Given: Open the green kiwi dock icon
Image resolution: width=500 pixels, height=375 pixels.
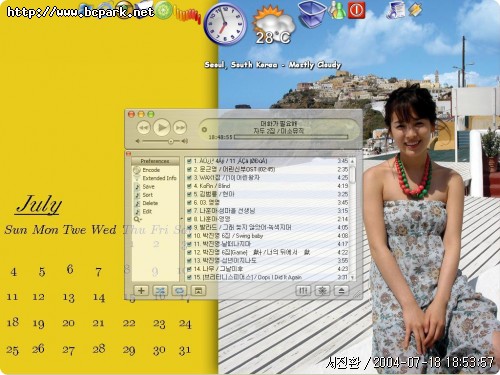Looking at the screenshot, I should (164, 10).
